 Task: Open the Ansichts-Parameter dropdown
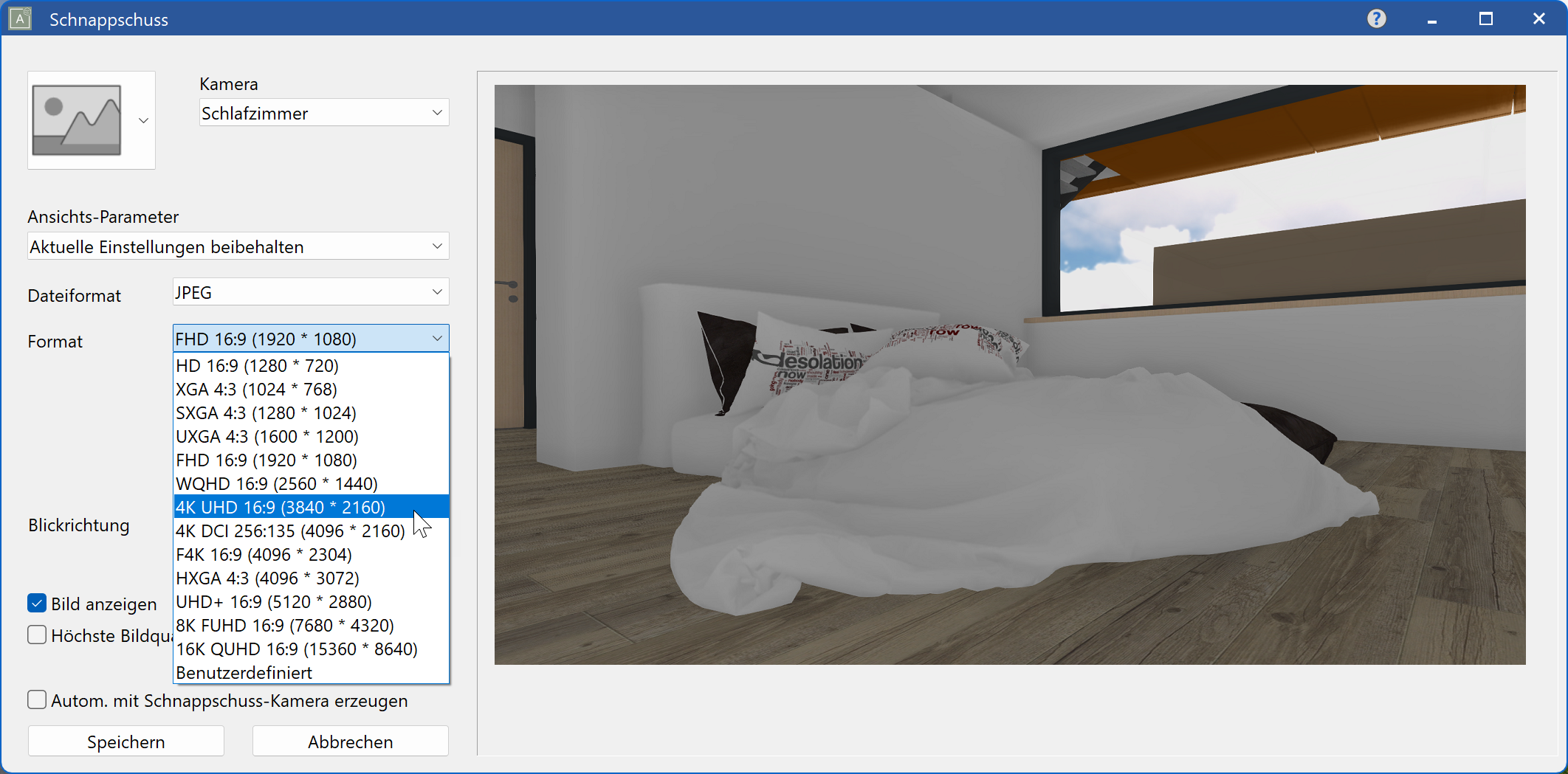click(x=238, y=246)
